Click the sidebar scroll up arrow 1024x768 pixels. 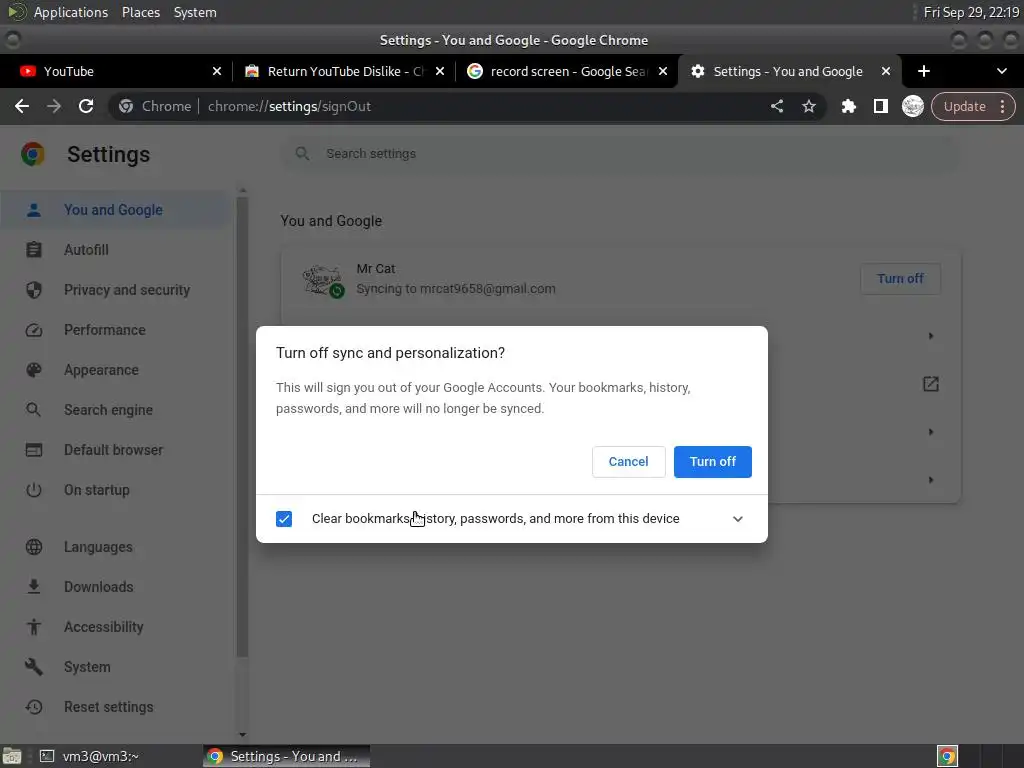[242, 191]
